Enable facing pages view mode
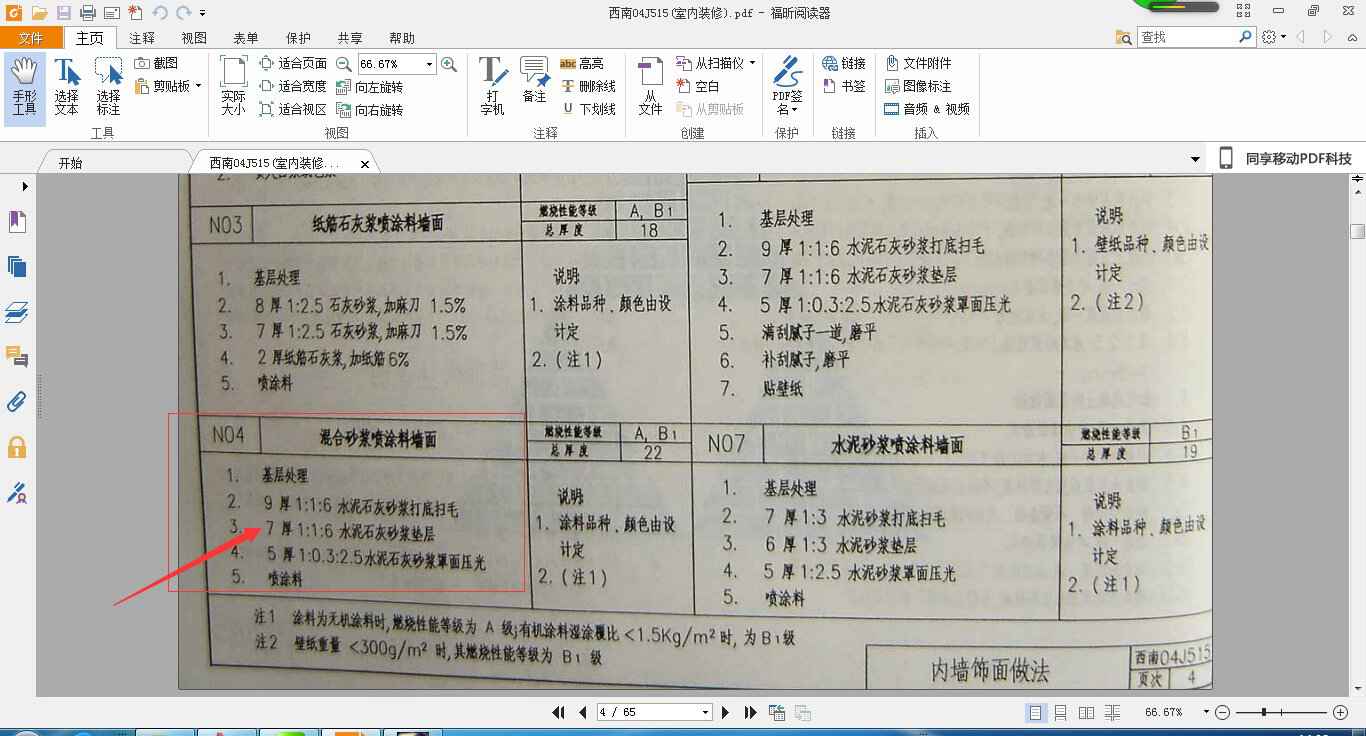The height and width of the screenshot is (736, 1366). [x=1087, y=712]
